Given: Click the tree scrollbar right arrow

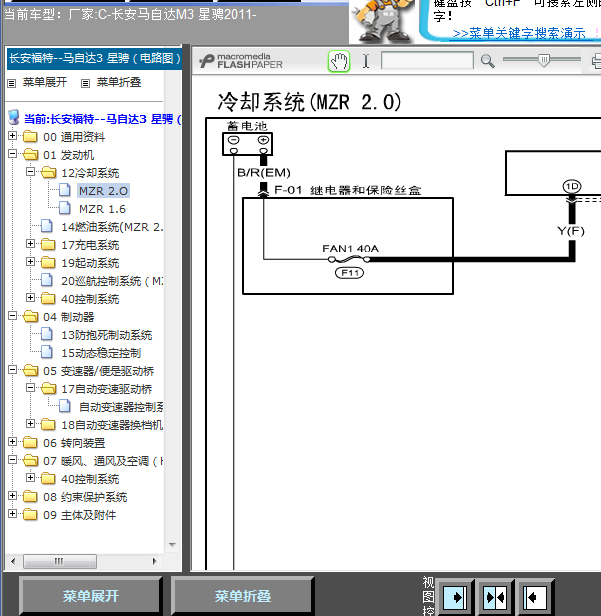Looking at the screenshot, I should (x=154, y=561).
